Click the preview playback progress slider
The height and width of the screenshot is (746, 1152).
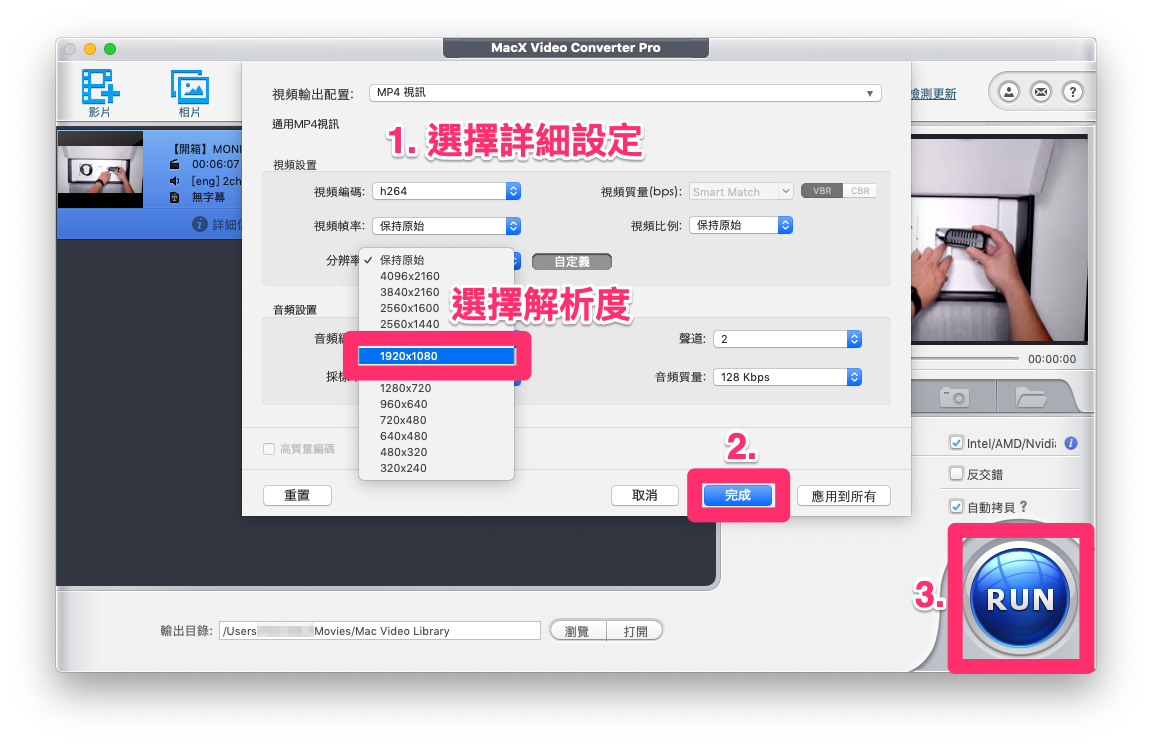[x=965, y=359]
